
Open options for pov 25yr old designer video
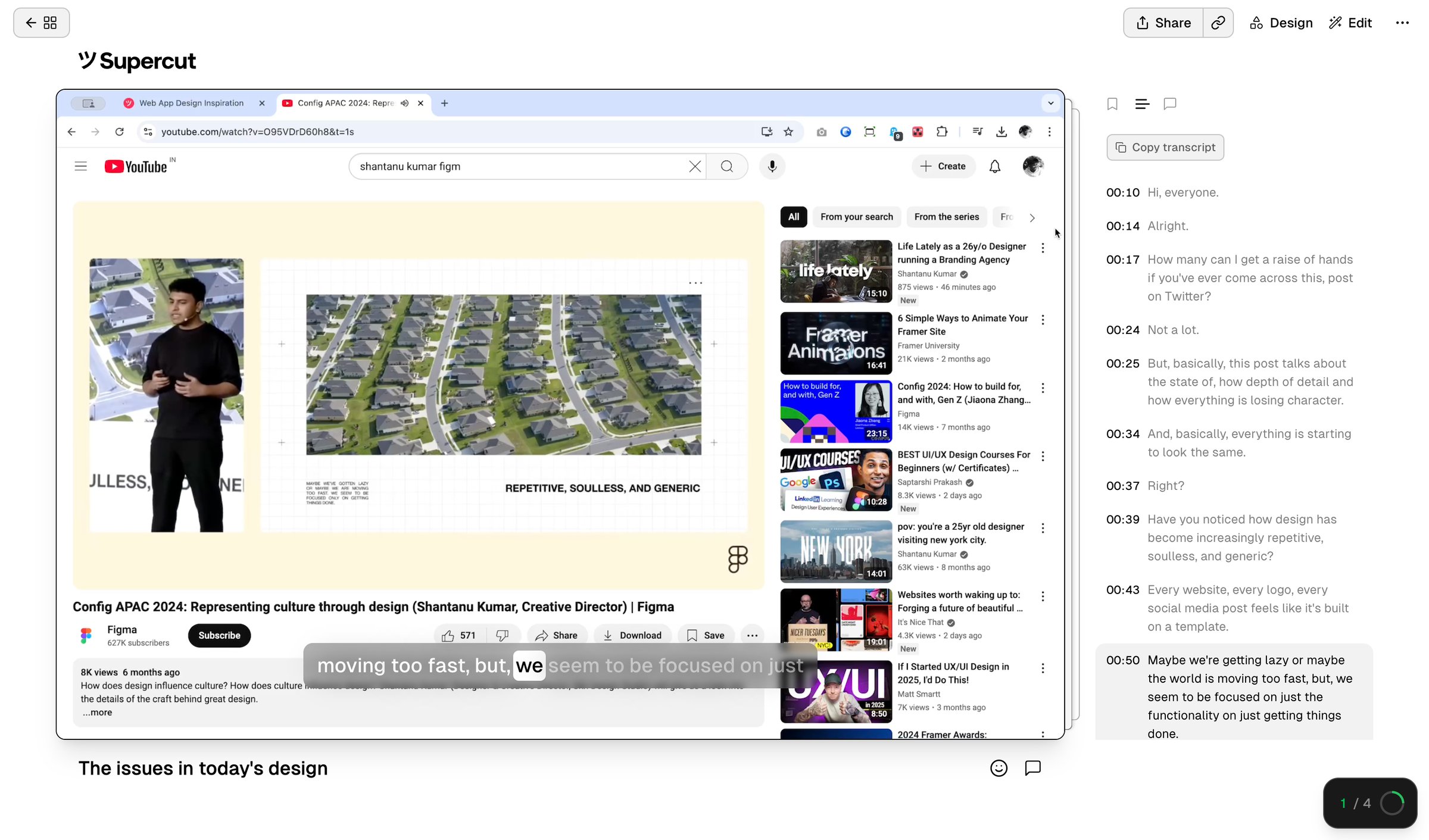point(1043,529)
